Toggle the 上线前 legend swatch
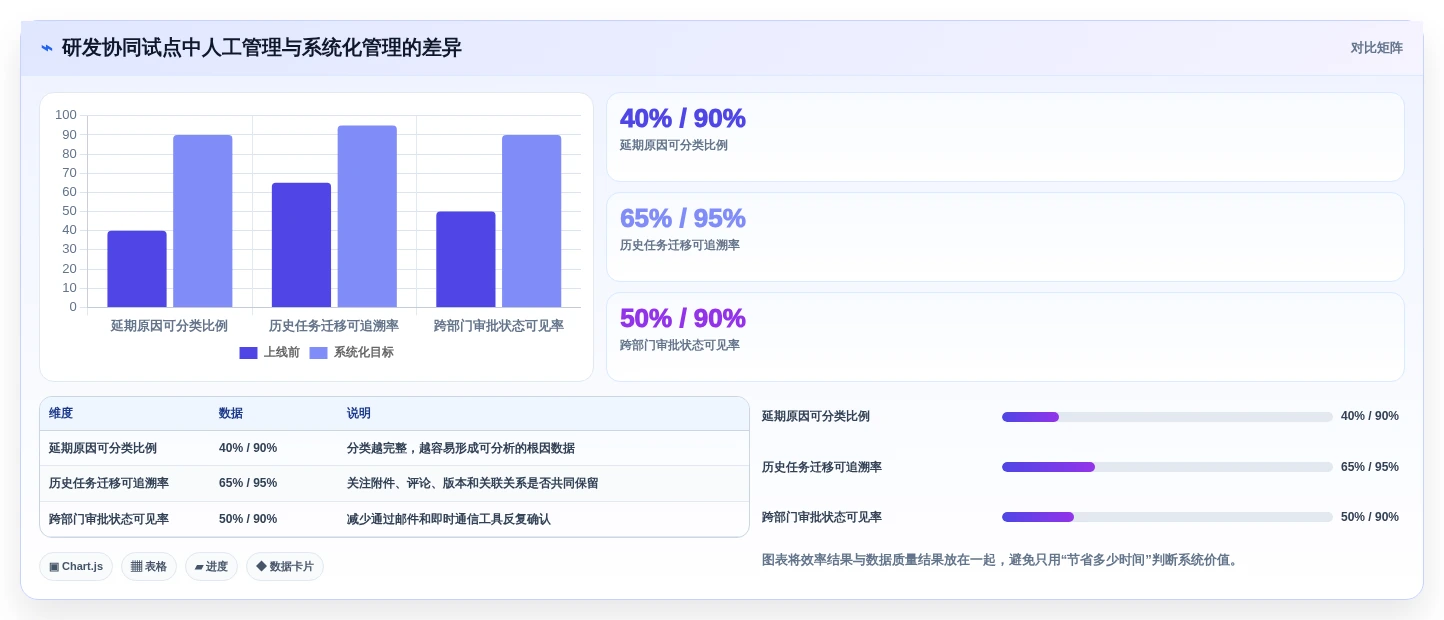The height and width of the screenshot is (620, 1444). click(x=248, y=353)
